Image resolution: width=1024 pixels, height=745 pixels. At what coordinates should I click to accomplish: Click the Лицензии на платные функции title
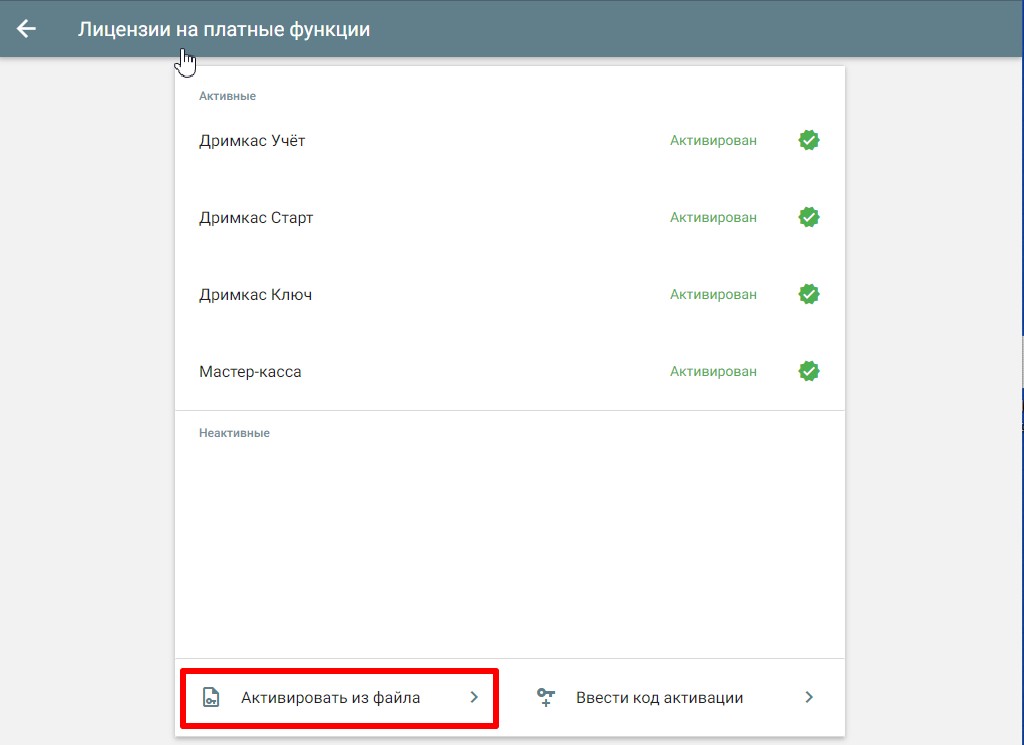pyautogui.click(x=224, y=30)
